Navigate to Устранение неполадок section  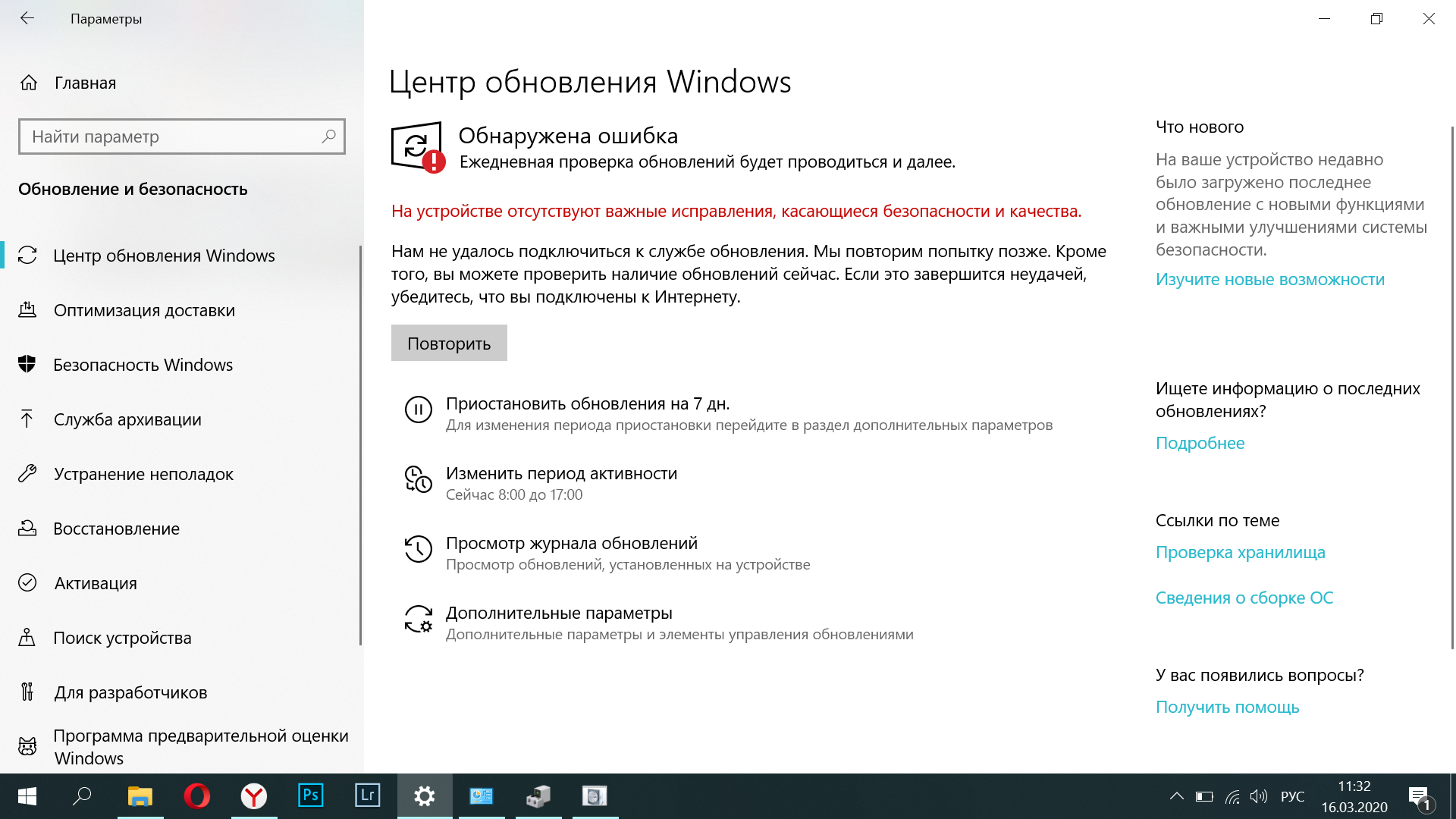tap(145, 473)
